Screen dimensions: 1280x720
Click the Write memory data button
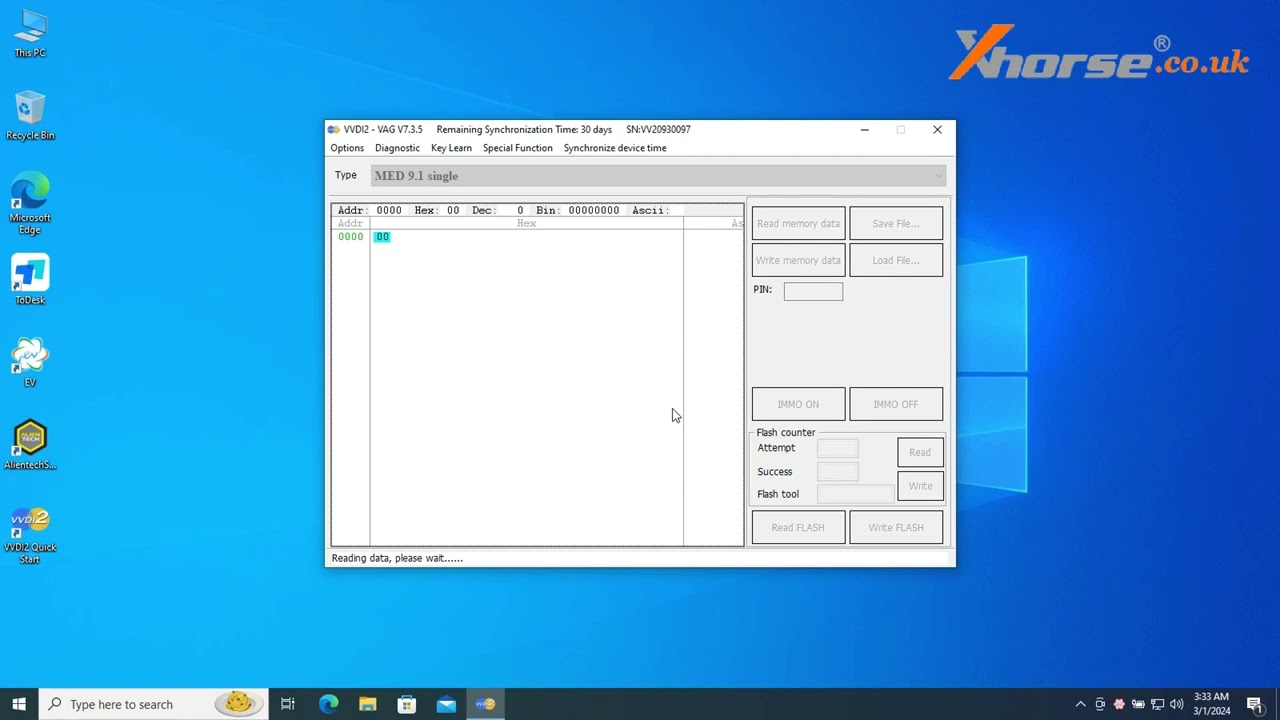[x=798, y=261]
